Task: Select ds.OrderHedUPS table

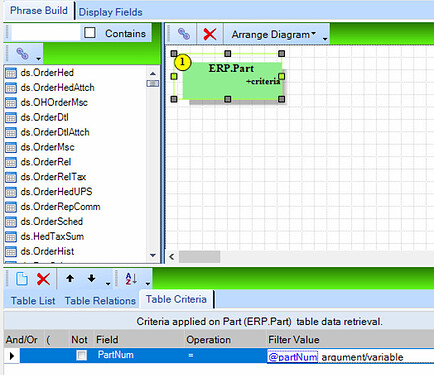Action: 56,192
